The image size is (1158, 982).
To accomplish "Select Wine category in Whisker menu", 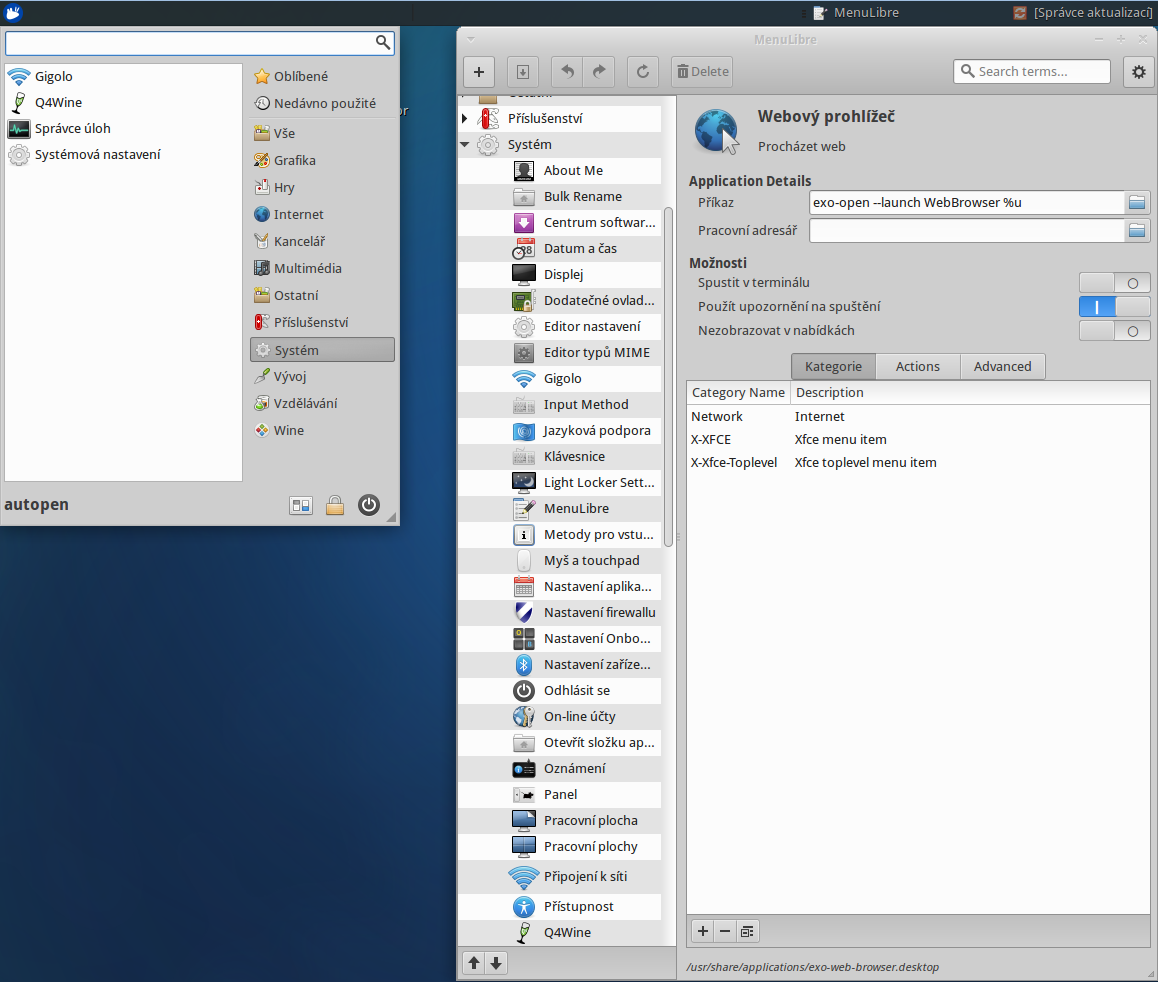I will click(x=322, y=430).
